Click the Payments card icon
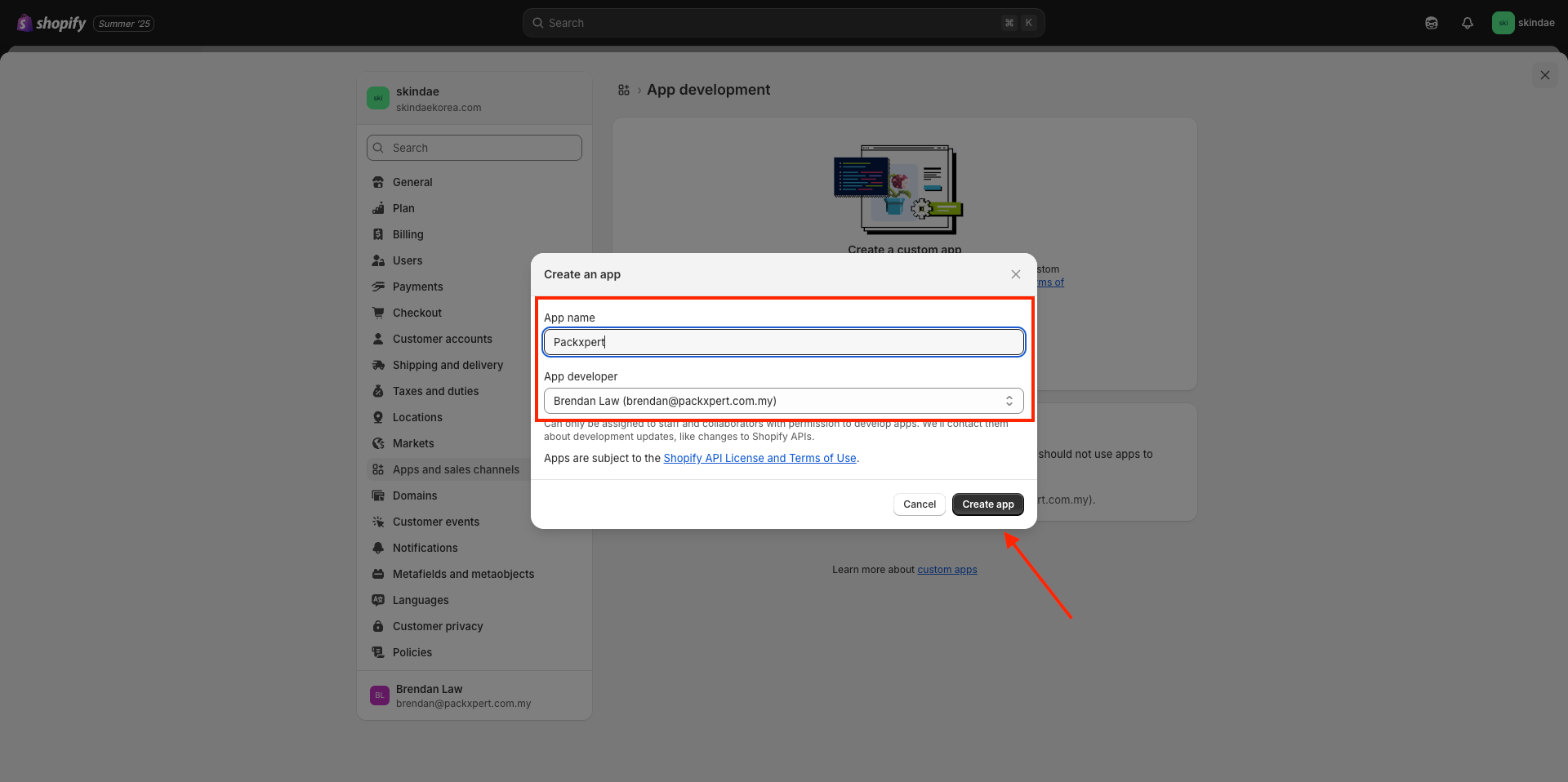The height and width of the screenshot is (782, 1568). [x=378, y=287]
